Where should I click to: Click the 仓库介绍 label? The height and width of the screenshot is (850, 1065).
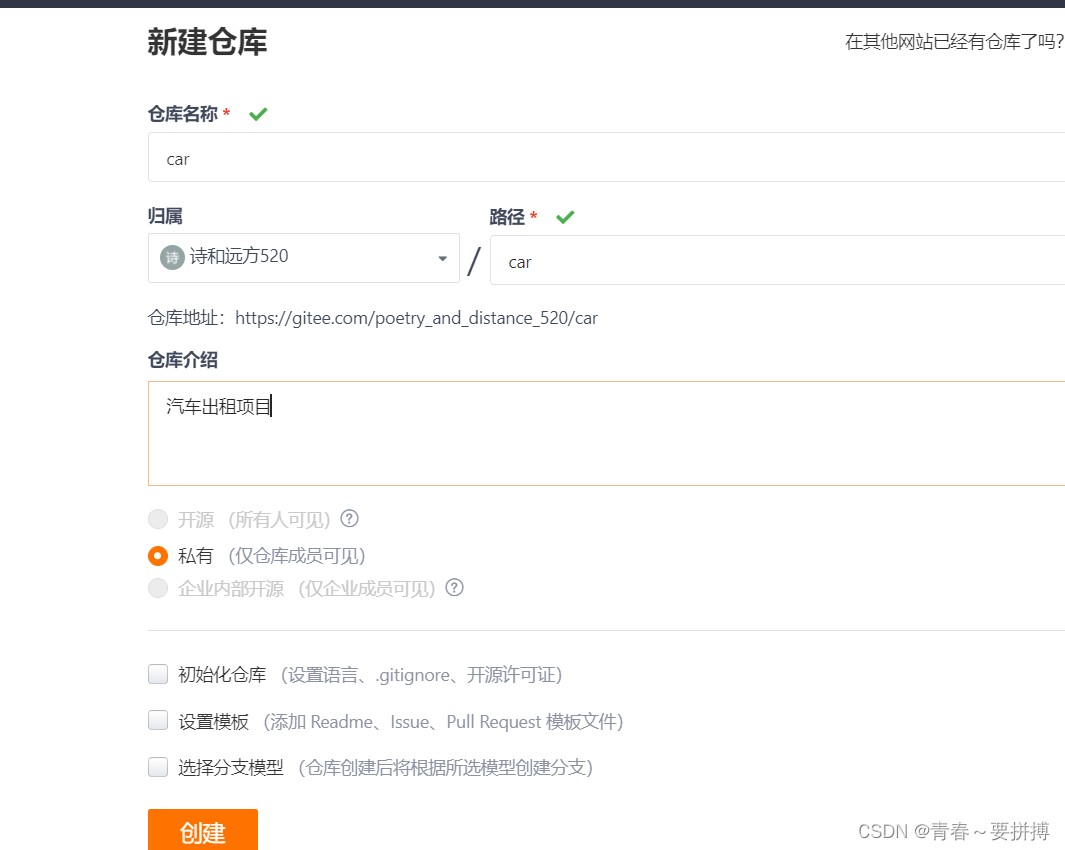[x=183, y=359]
